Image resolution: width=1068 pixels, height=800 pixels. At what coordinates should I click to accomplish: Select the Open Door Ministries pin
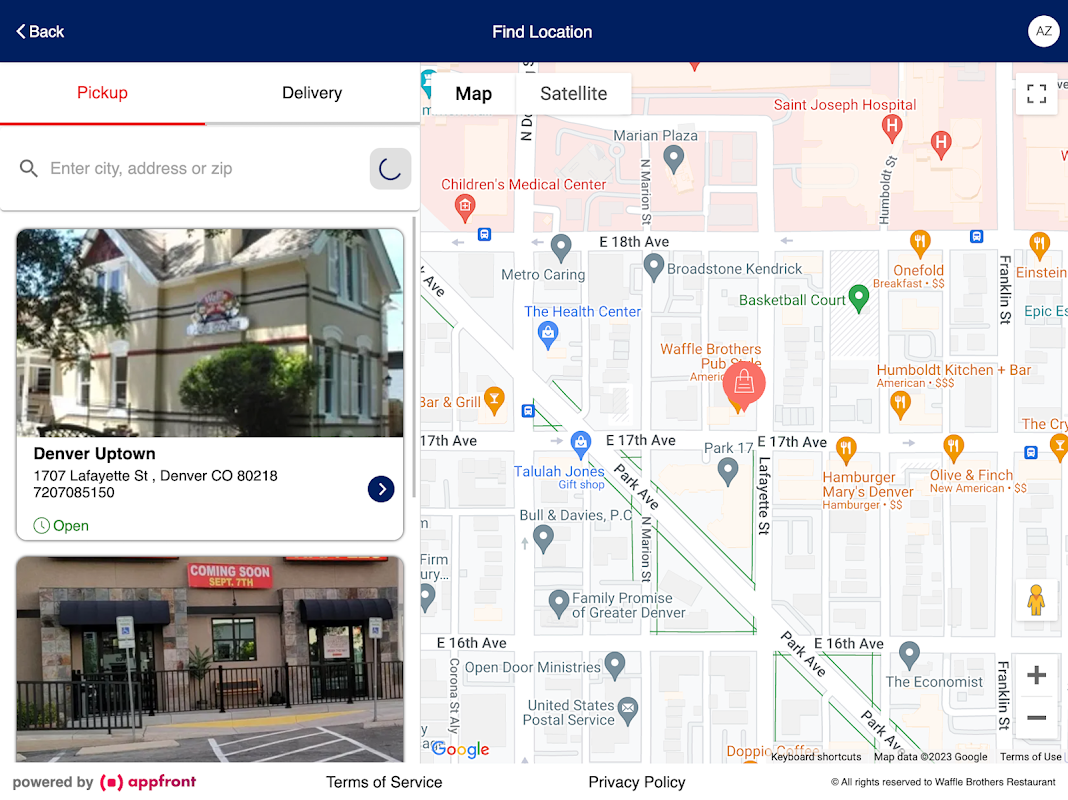[614, 666]
